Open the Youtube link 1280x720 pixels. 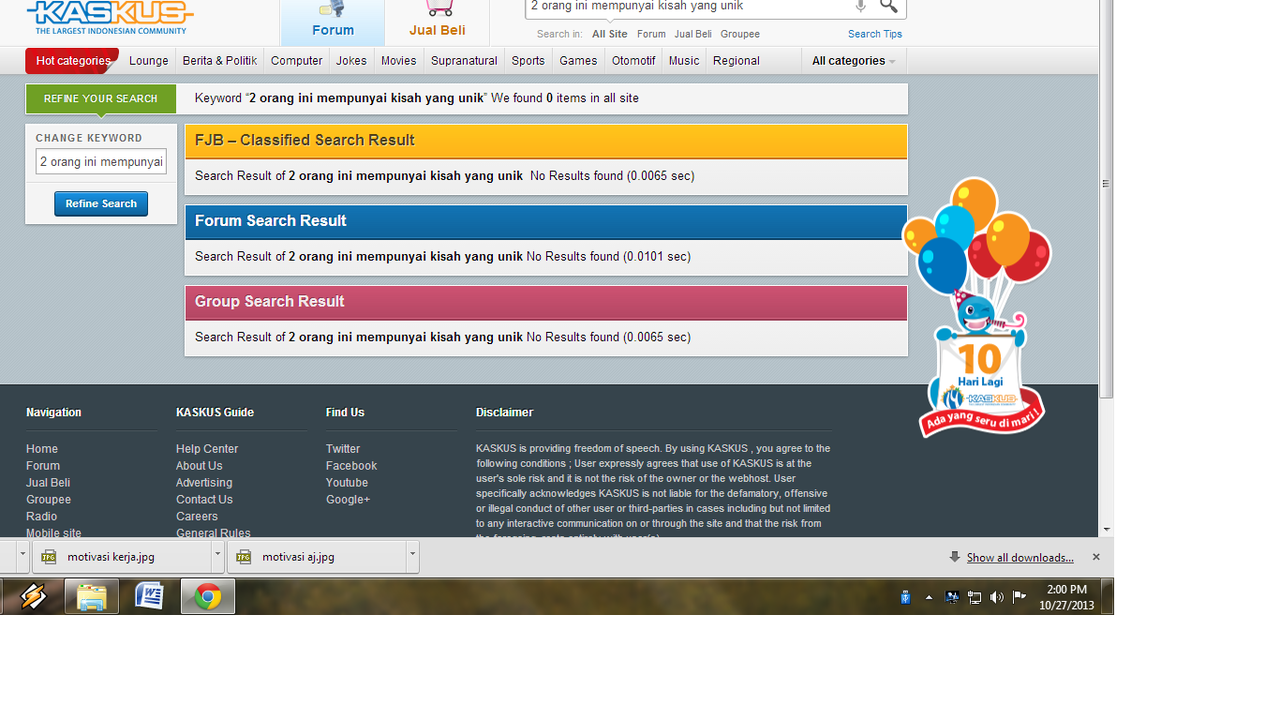click(347, 483)
